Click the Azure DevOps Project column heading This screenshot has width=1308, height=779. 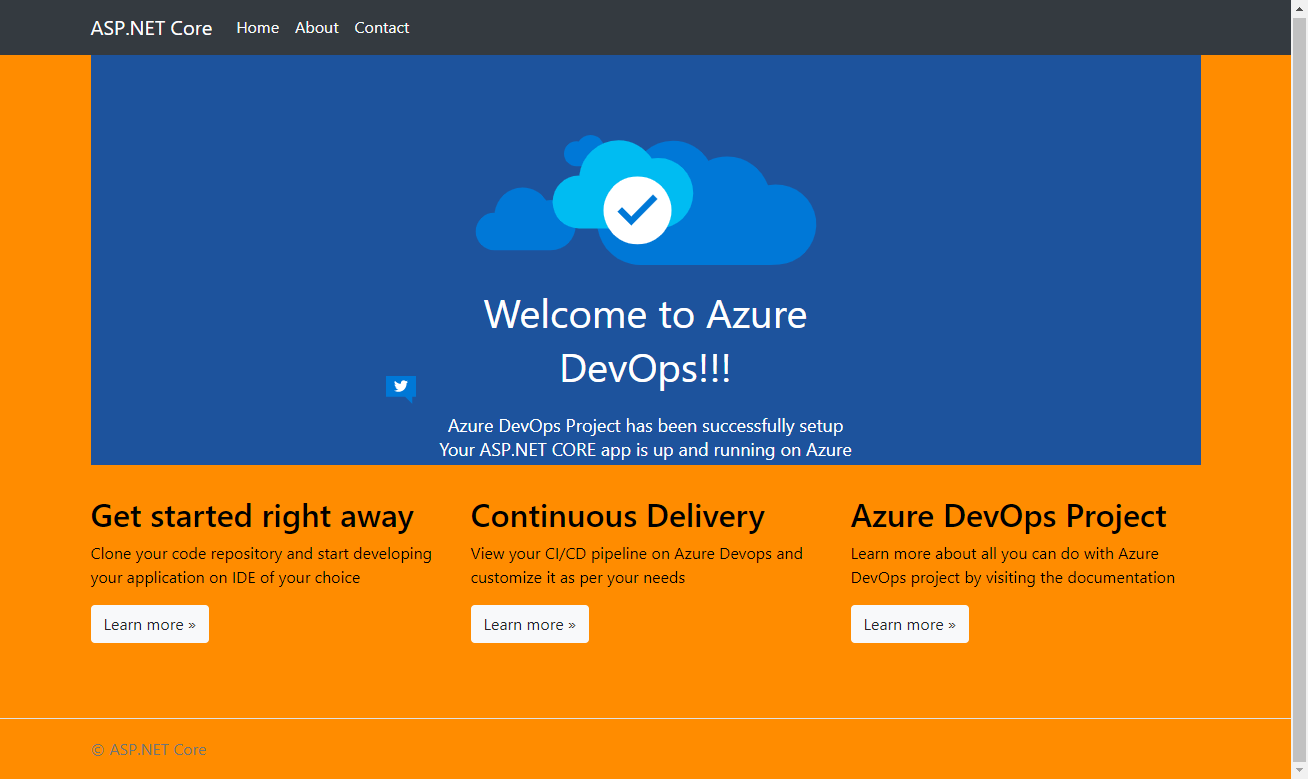[x=1008, y=516]
